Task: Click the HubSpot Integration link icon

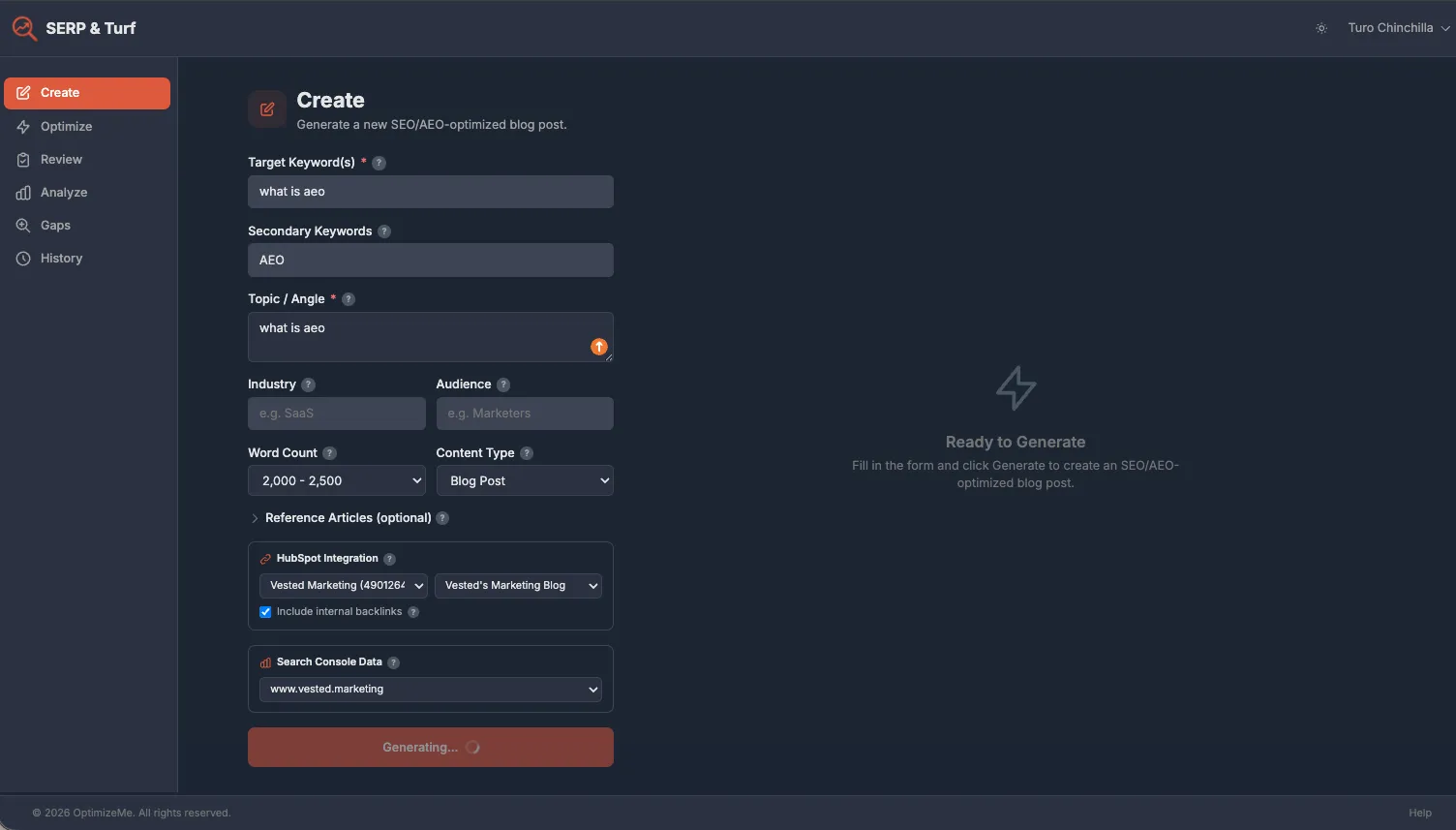Action: tap(264, 558)
